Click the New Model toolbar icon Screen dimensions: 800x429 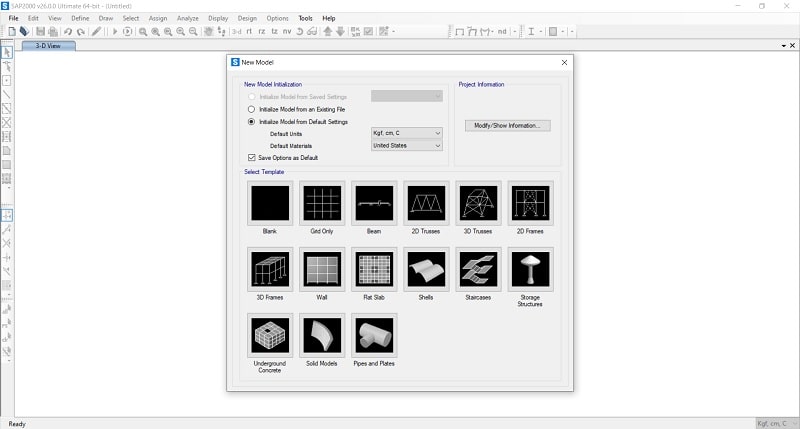[x=10, y=32]
